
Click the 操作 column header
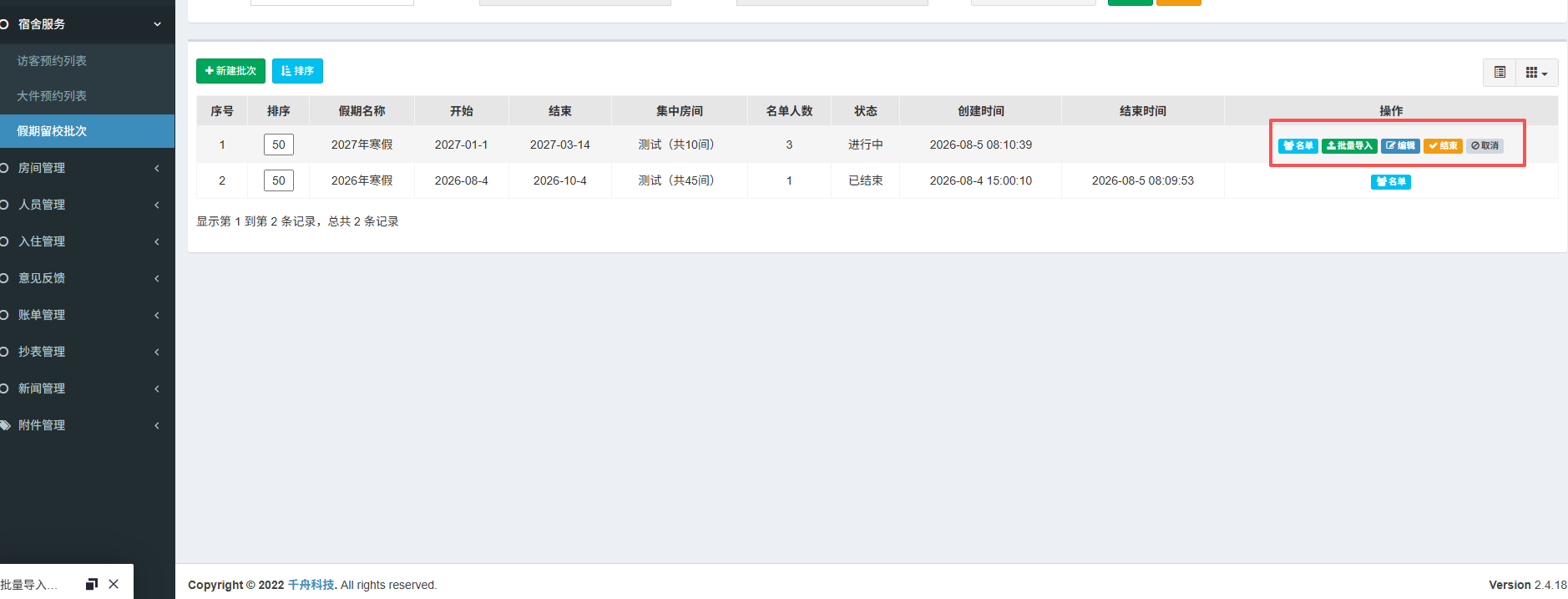1391,111
